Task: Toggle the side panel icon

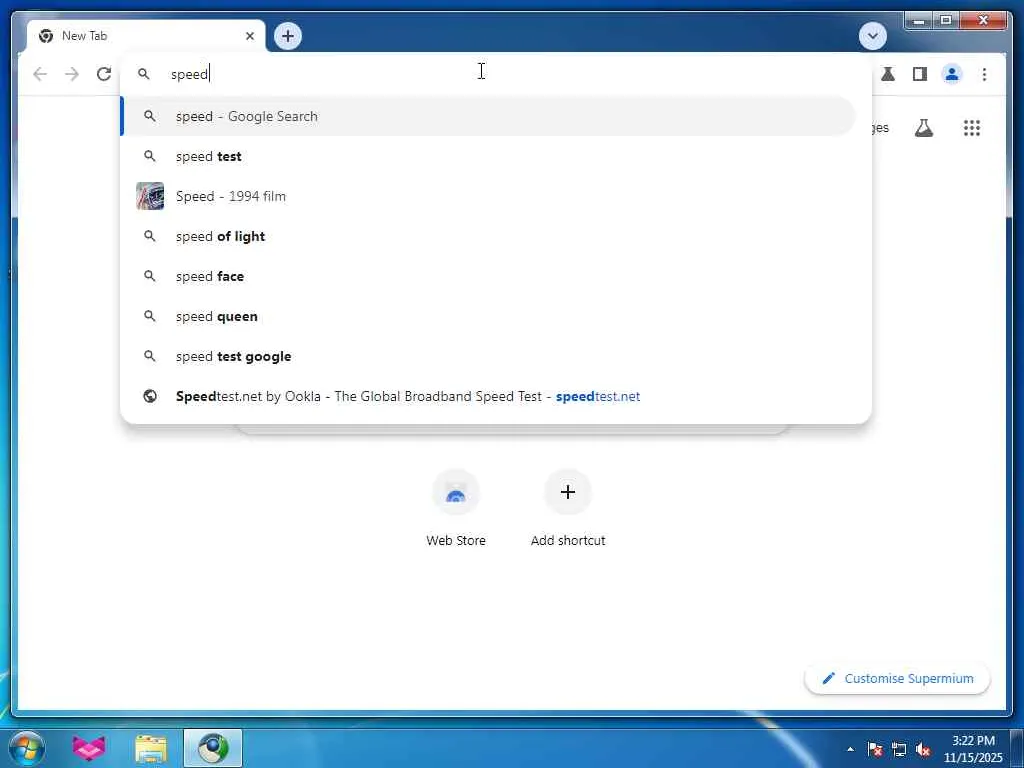Action: (920, 74)
